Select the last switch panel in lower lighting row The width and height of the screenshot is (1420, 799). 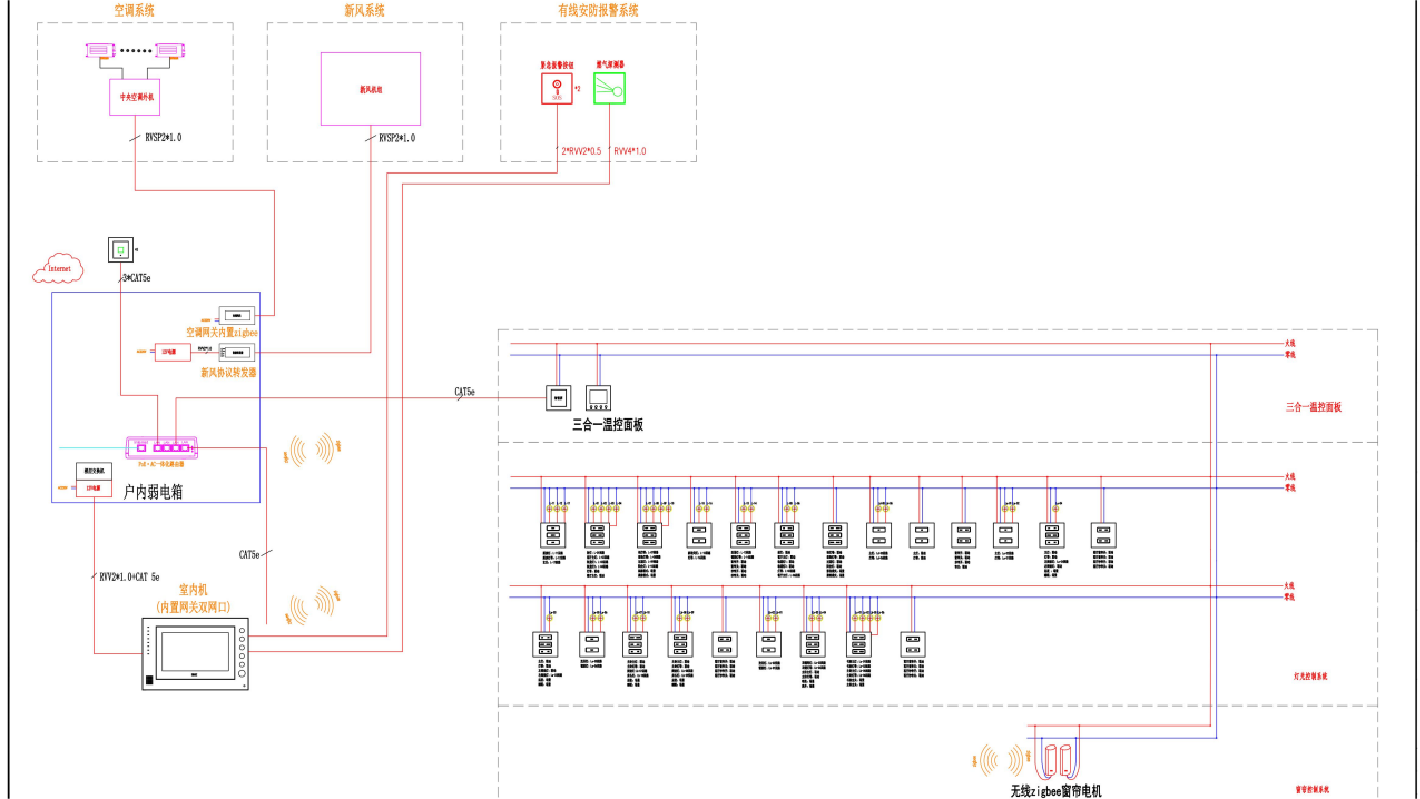coord(911,643)
